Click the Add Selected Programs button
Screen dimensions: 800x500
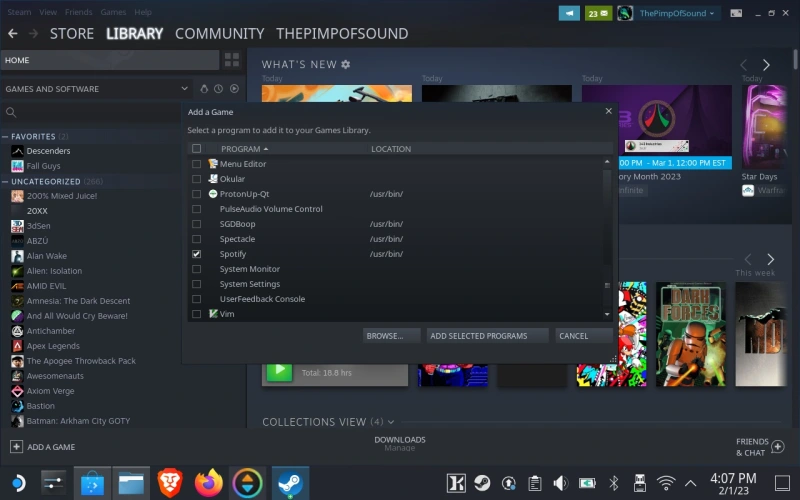point(486,336)
